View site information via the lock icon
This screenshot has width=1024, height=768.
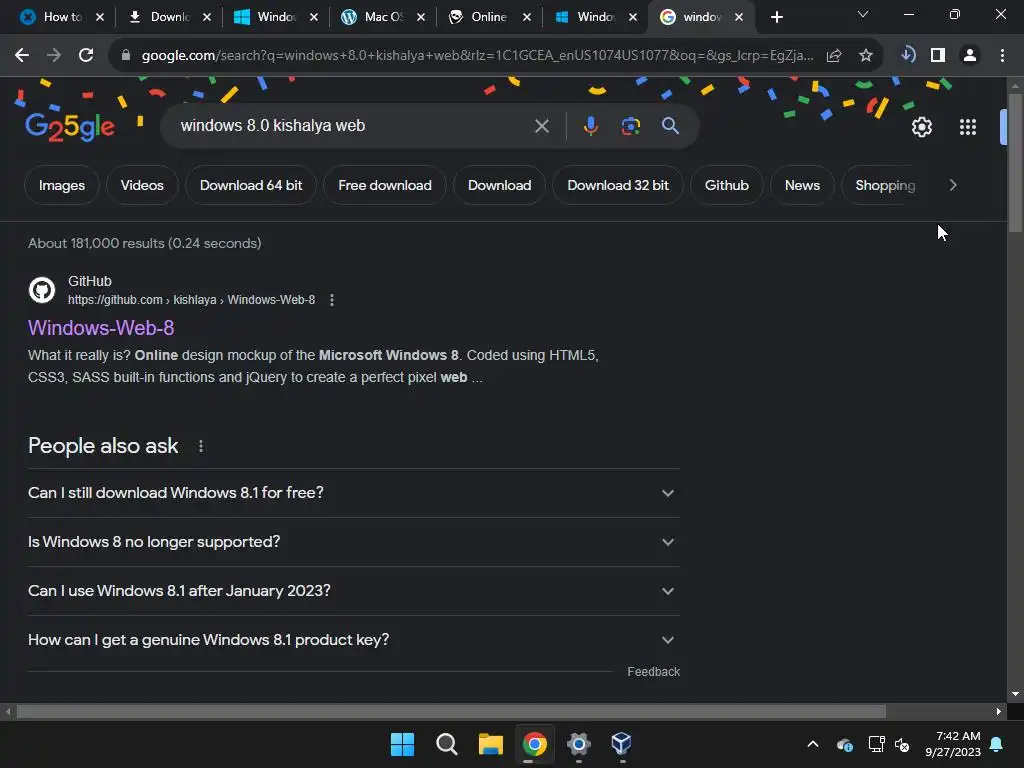[126, 56]
